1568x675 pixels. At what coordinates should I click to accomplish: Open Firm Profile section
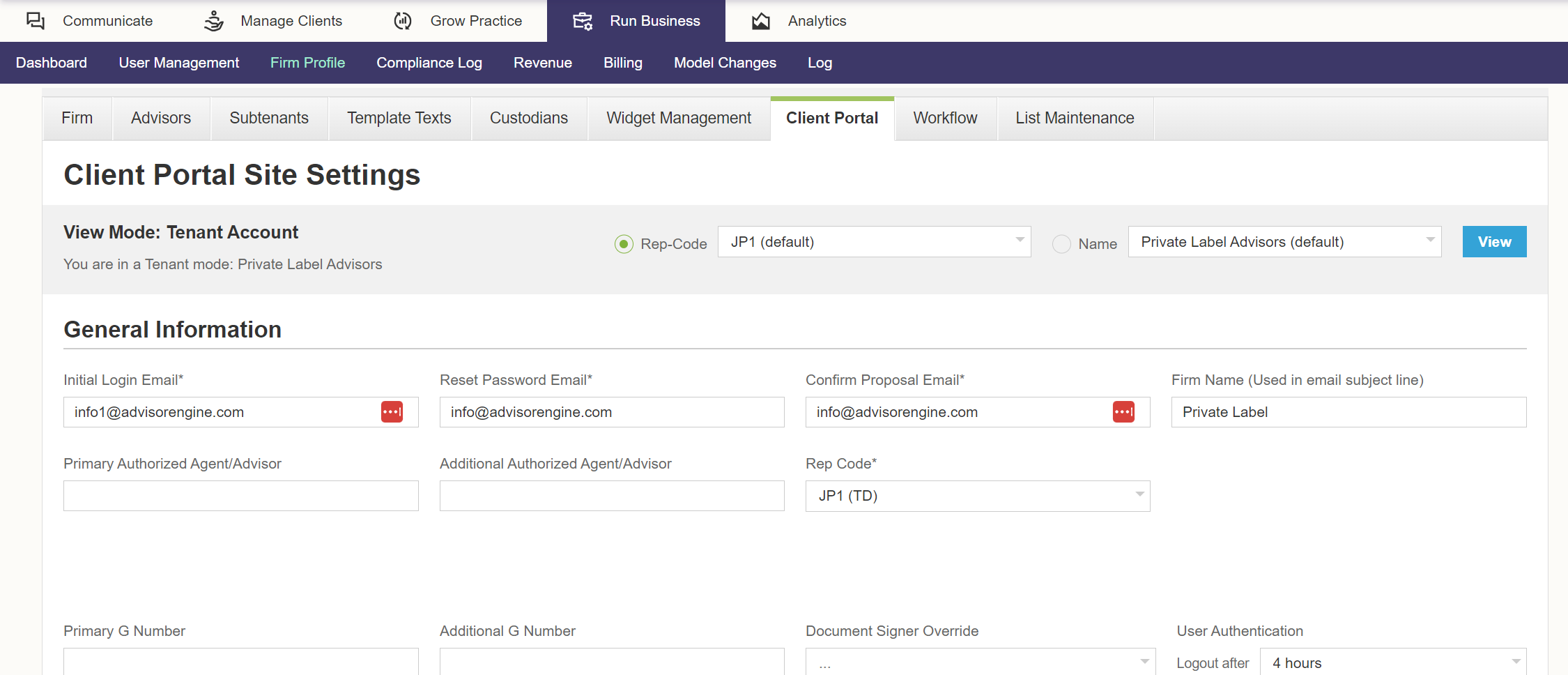pyautogui.click(x=307, y=63)
